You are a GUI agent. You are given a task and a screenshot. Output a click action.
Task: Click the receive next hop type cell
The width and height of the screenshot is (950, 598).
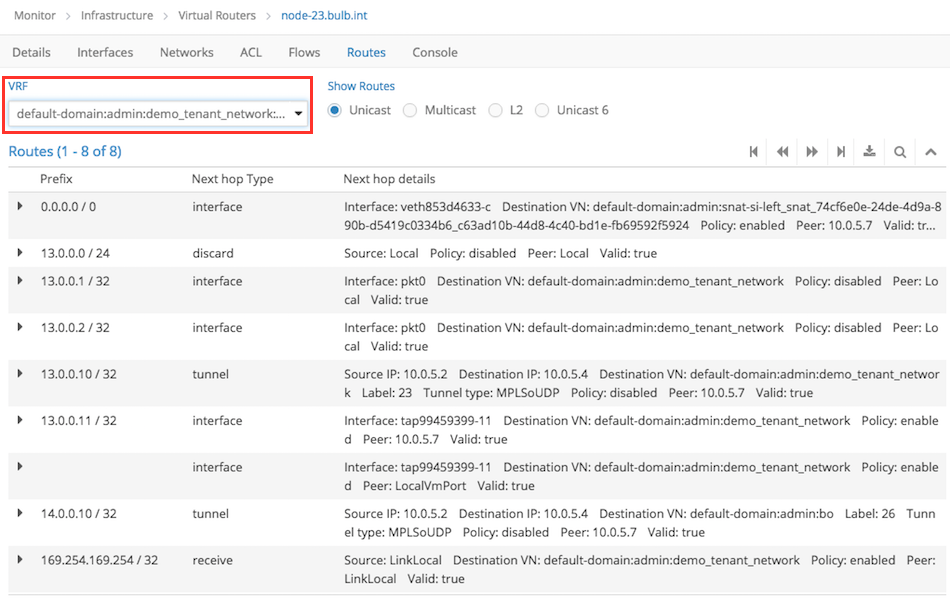coord(213,560)
